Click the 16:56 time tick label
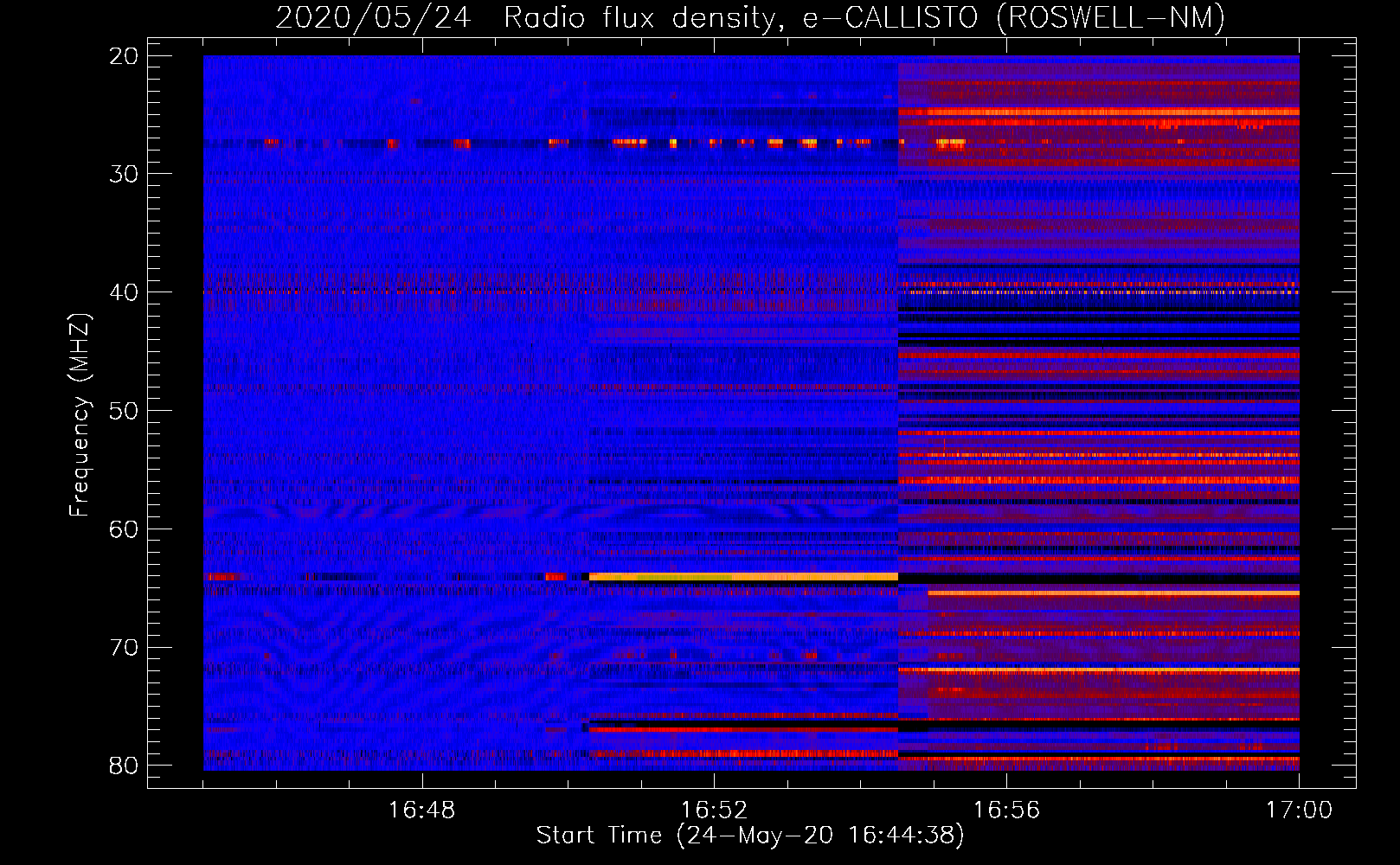 pyautogui.click(x=1006, y=811)
